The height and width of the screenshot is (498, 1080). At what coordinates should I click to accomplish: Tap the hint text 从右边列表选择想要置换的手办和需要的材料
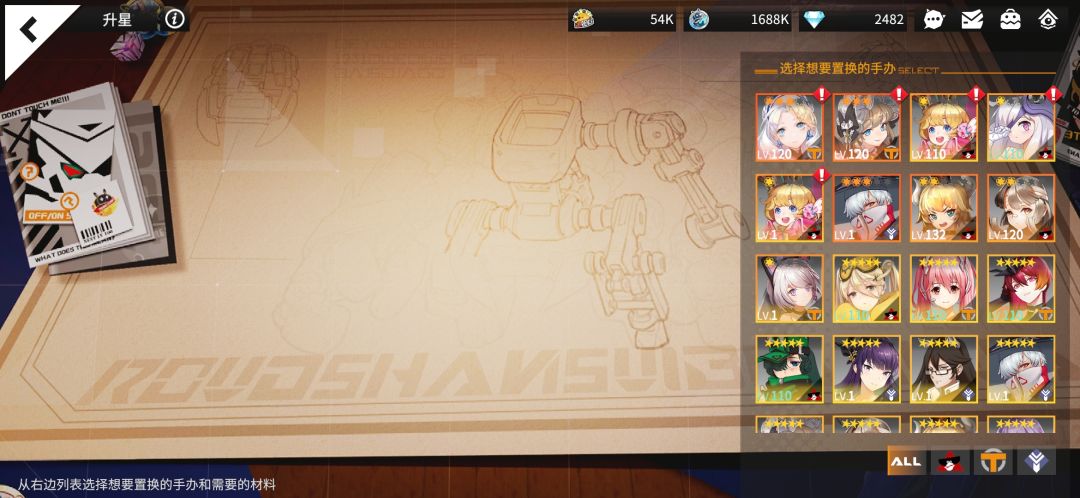pos(147,485)
